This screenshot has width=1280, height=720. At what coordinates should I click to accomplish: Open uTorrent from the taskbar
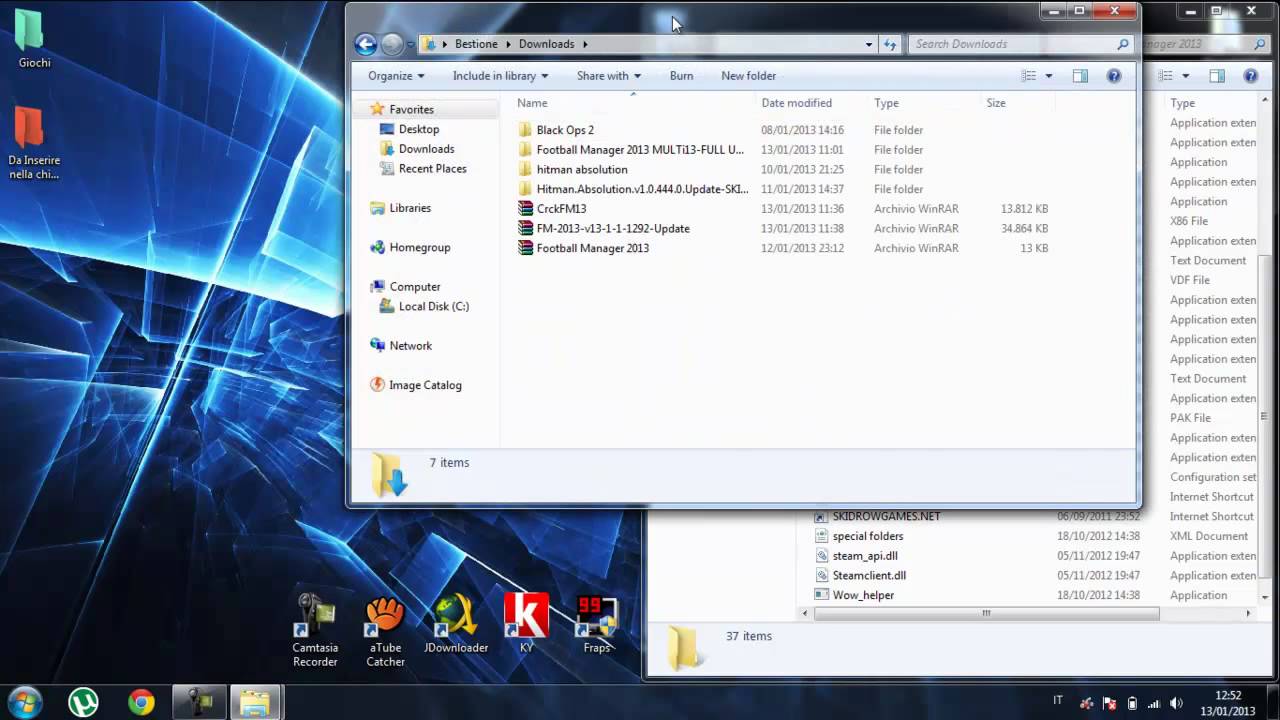[83, 703]
